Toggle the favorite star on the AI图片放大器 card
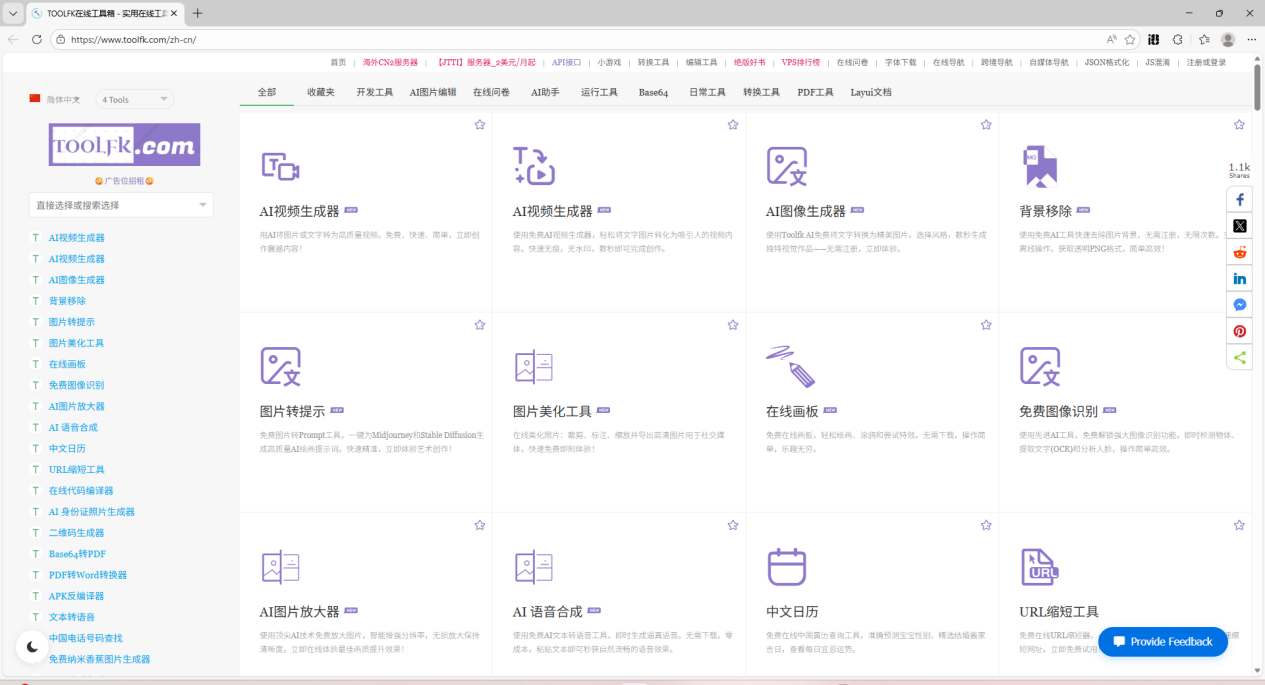The height and width of the screenshot is (685, 1265). pyautogui.click(x=480, y=525)
